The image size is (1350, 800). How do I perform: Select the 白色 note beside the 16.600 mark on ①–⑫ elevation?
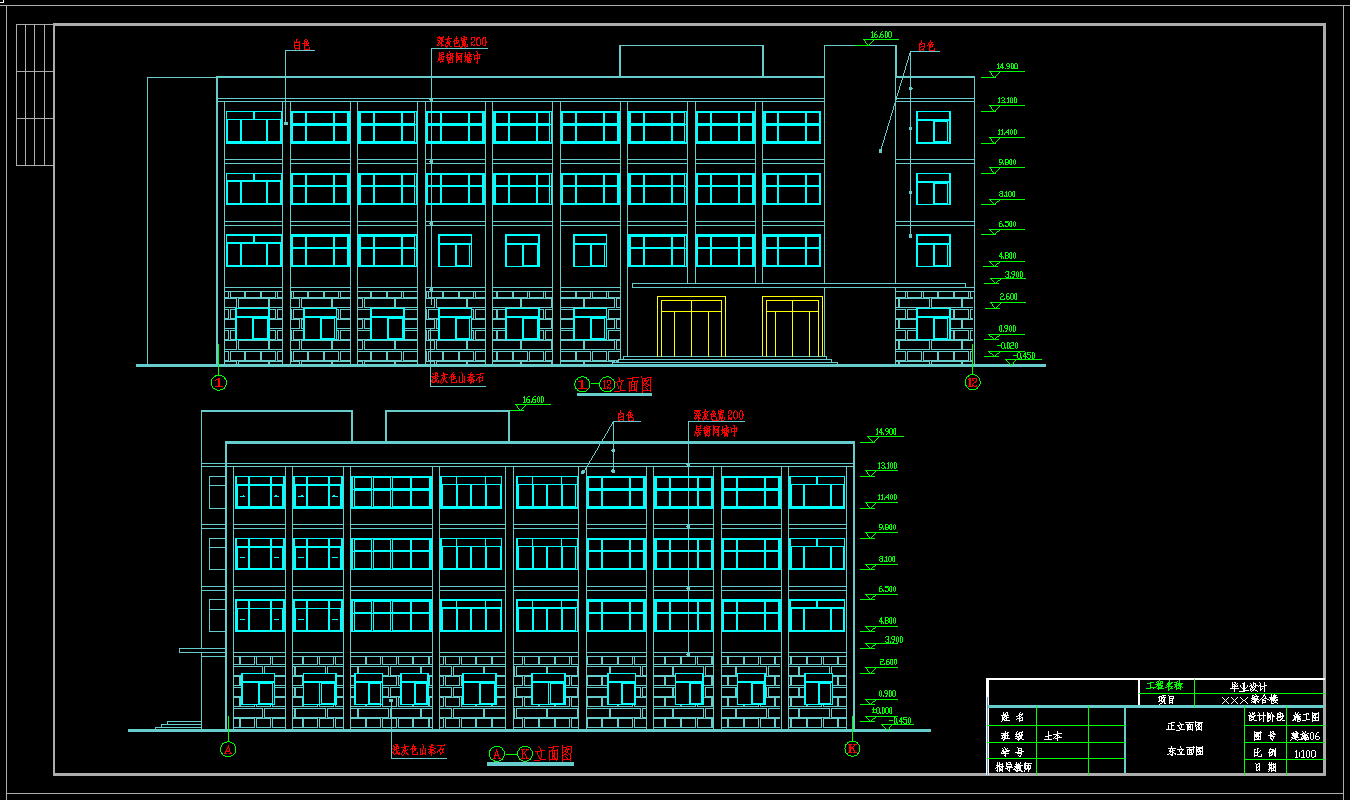[x=927, y=46]
